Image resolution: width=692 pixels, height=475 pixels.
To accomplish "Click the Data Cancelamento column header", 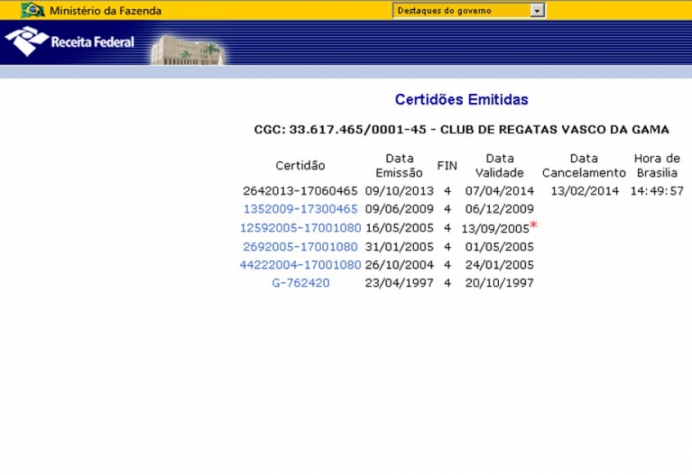I will pyautogui.click(x=584, y=166).
